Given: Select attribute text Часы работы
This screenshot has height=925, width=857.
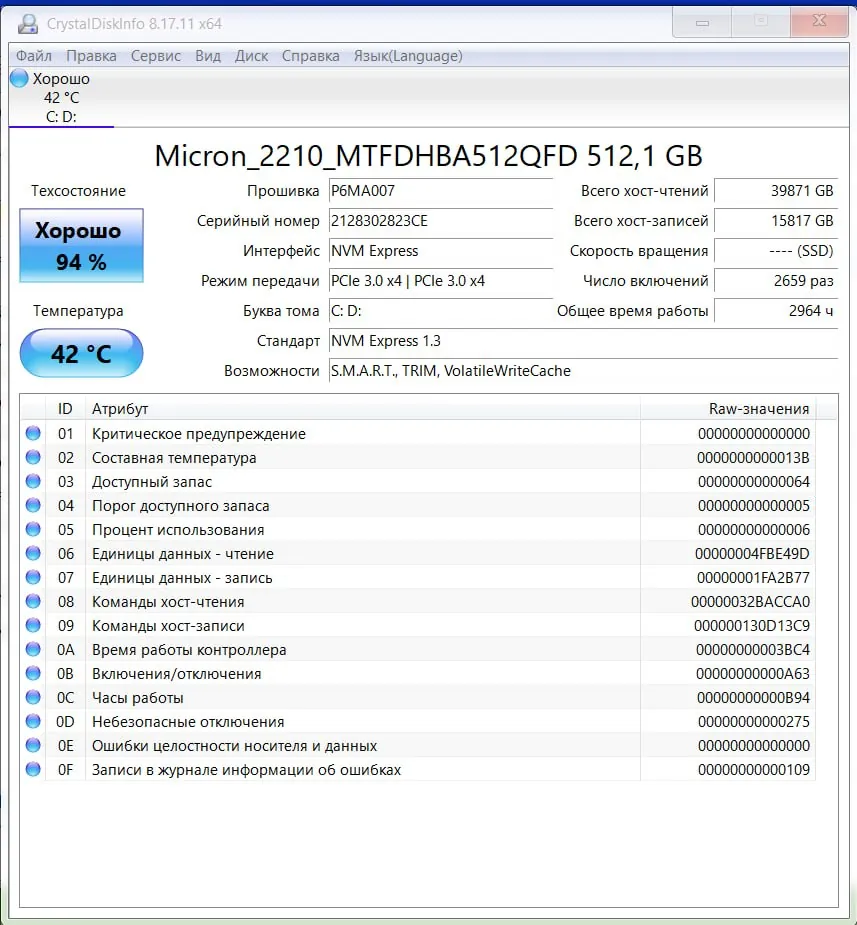Looking at the screenshot, I should 137,698.
